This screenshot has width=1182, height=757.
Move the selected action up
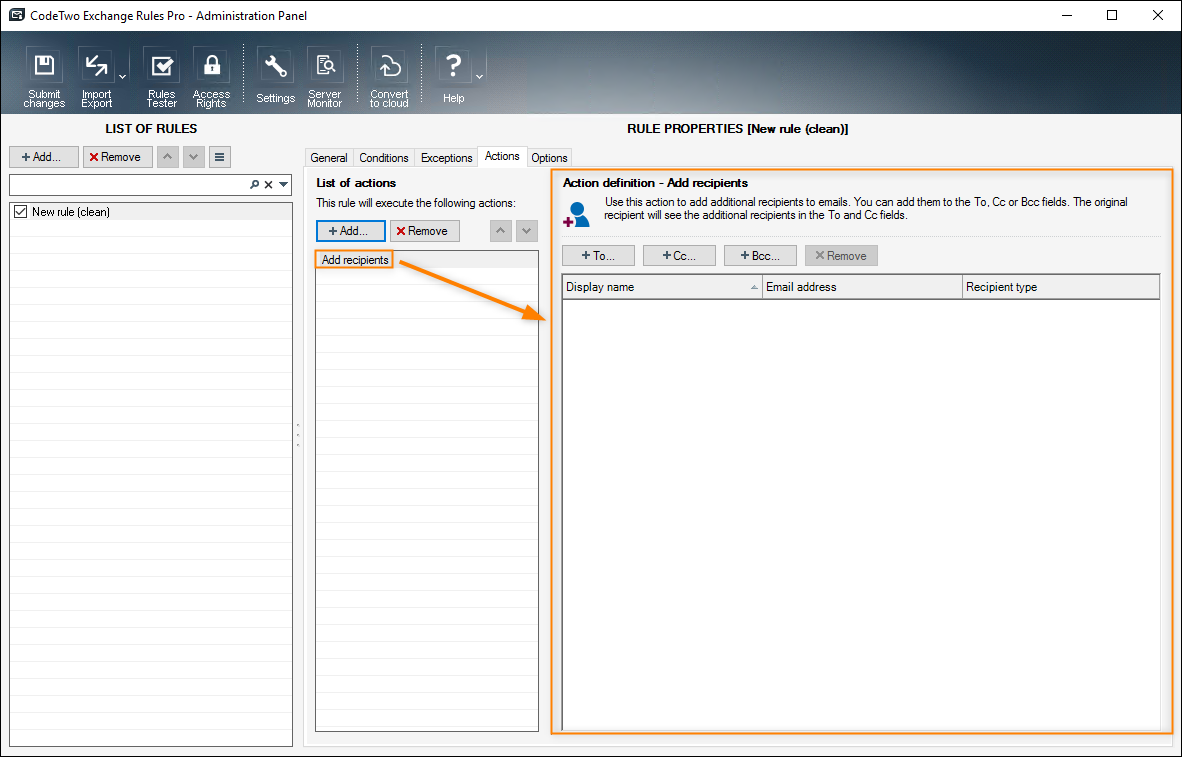[x=501, y=231]
